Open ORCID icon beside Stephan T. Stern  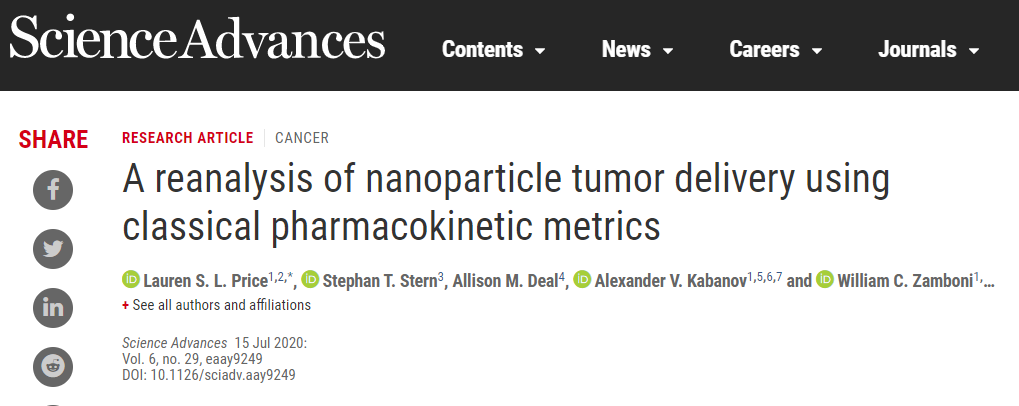point(311,280)
